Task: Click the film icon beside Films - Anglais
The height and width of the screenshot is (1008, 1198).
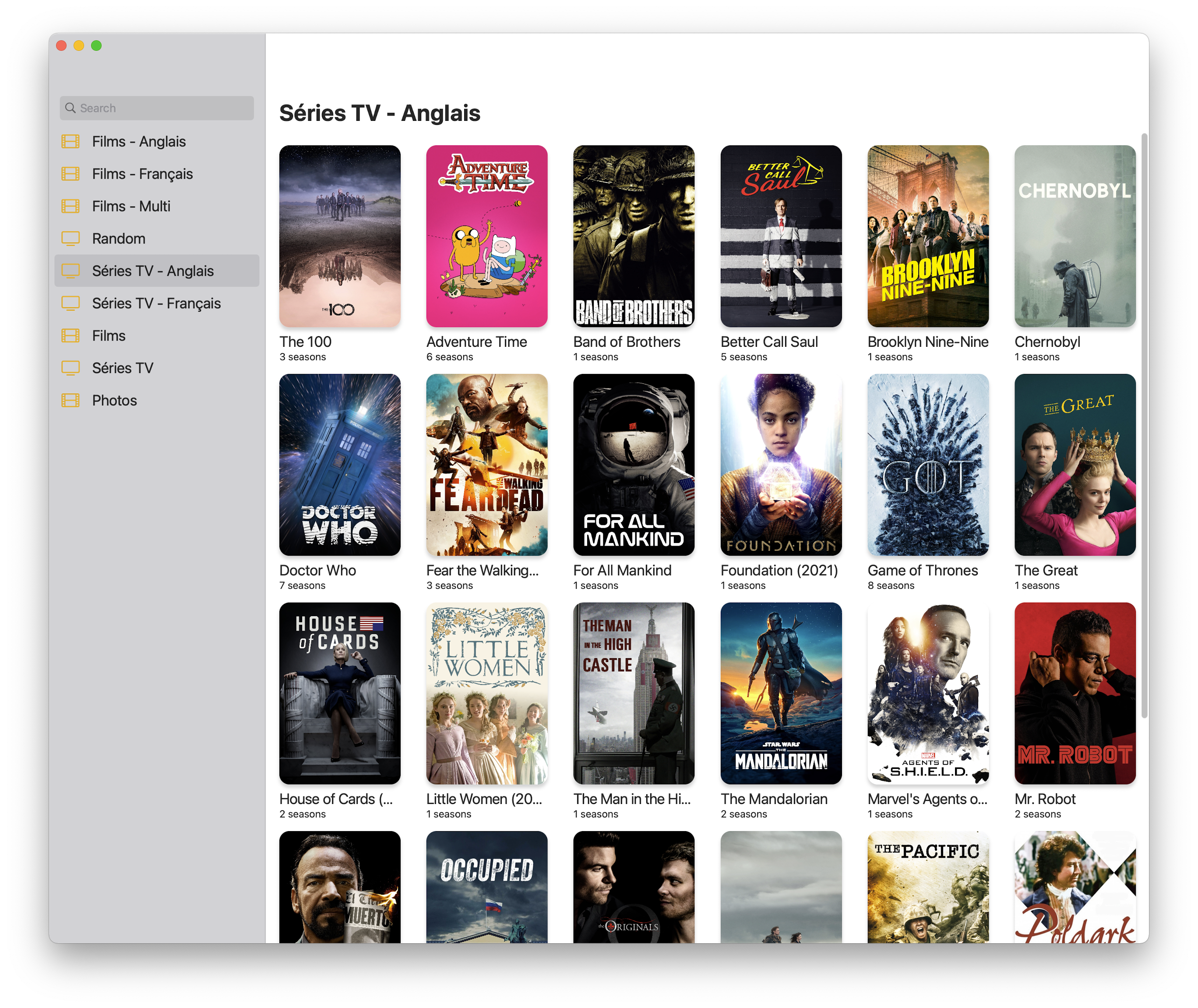Action: (70, 141)
